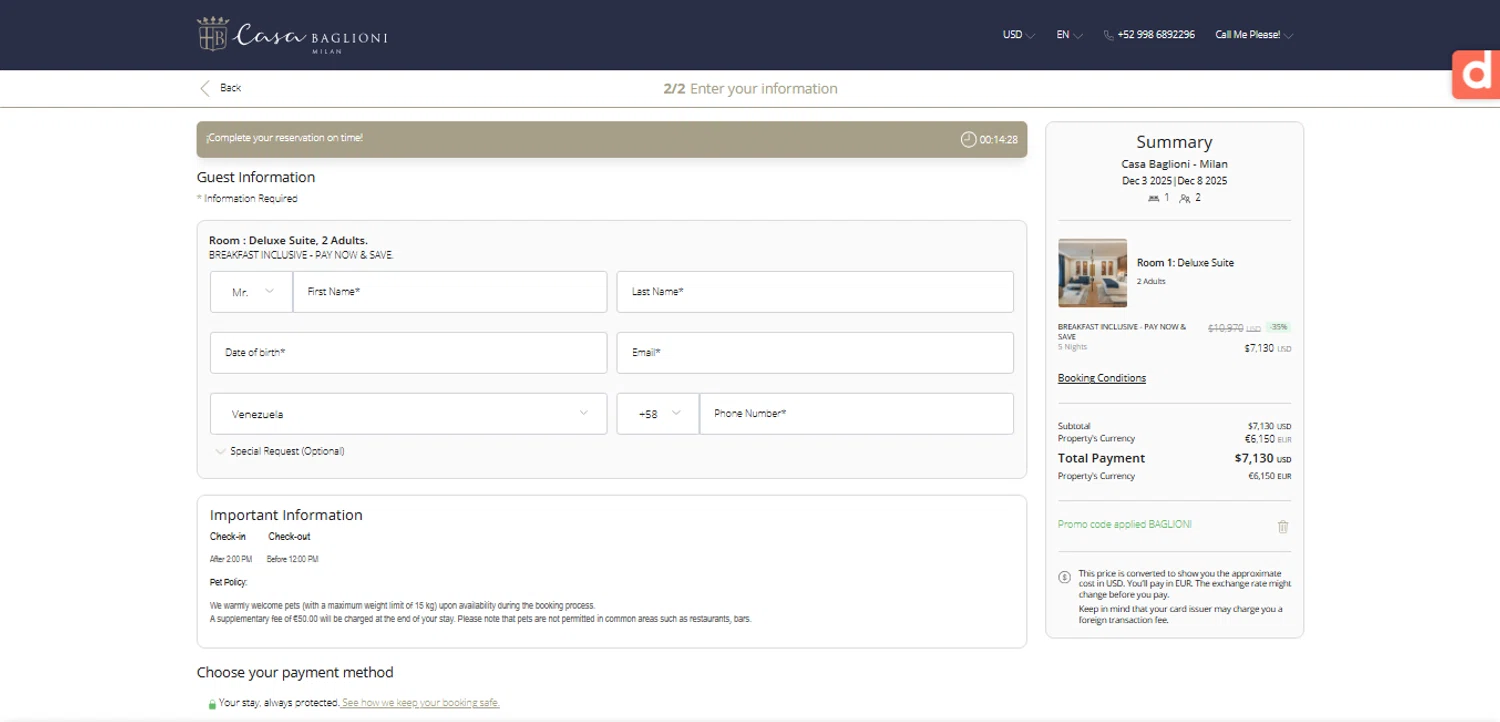Open the Mr. title dropdown

click(x=251, y=292)
